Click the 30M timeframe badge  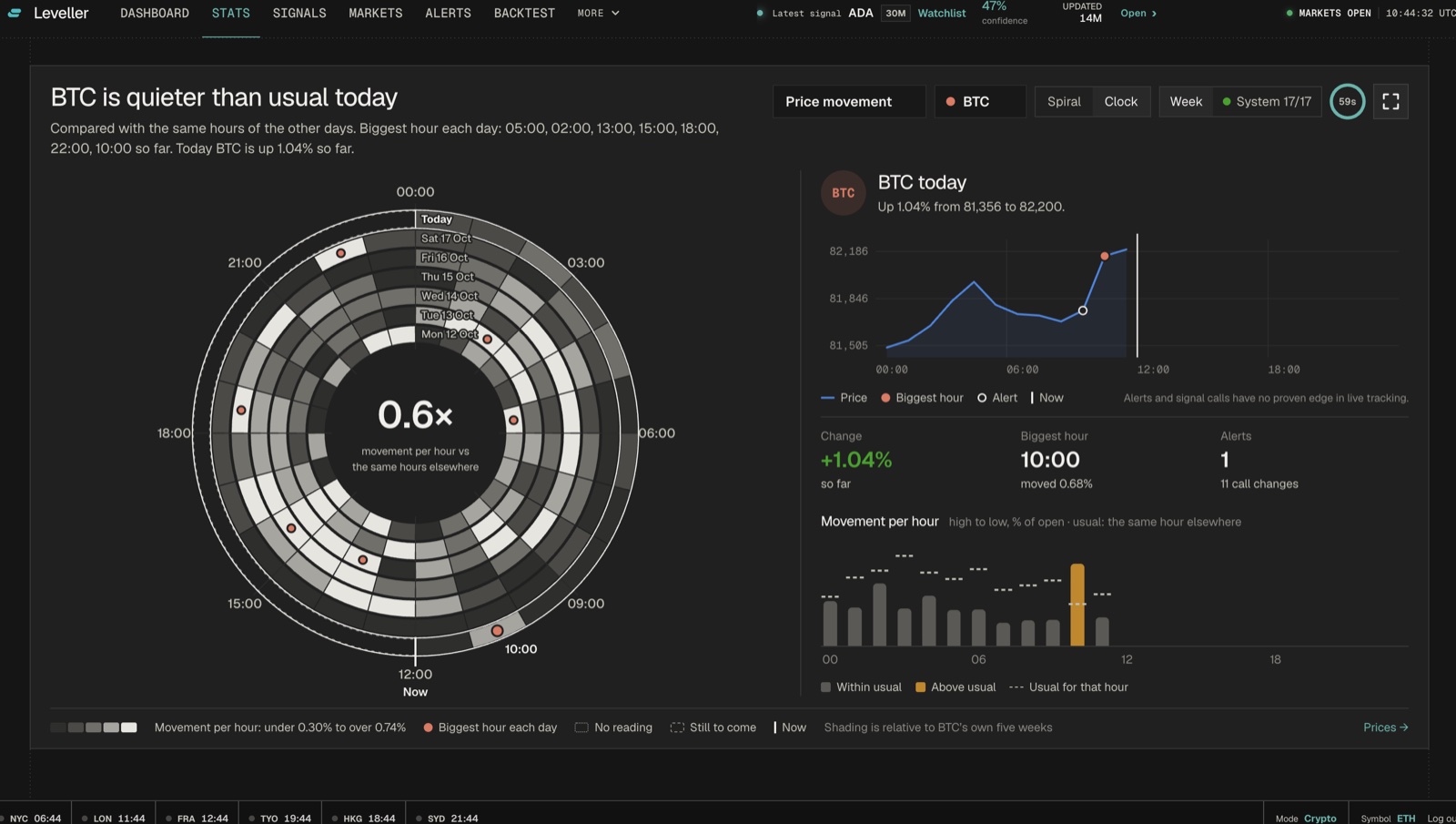point(896,13)
